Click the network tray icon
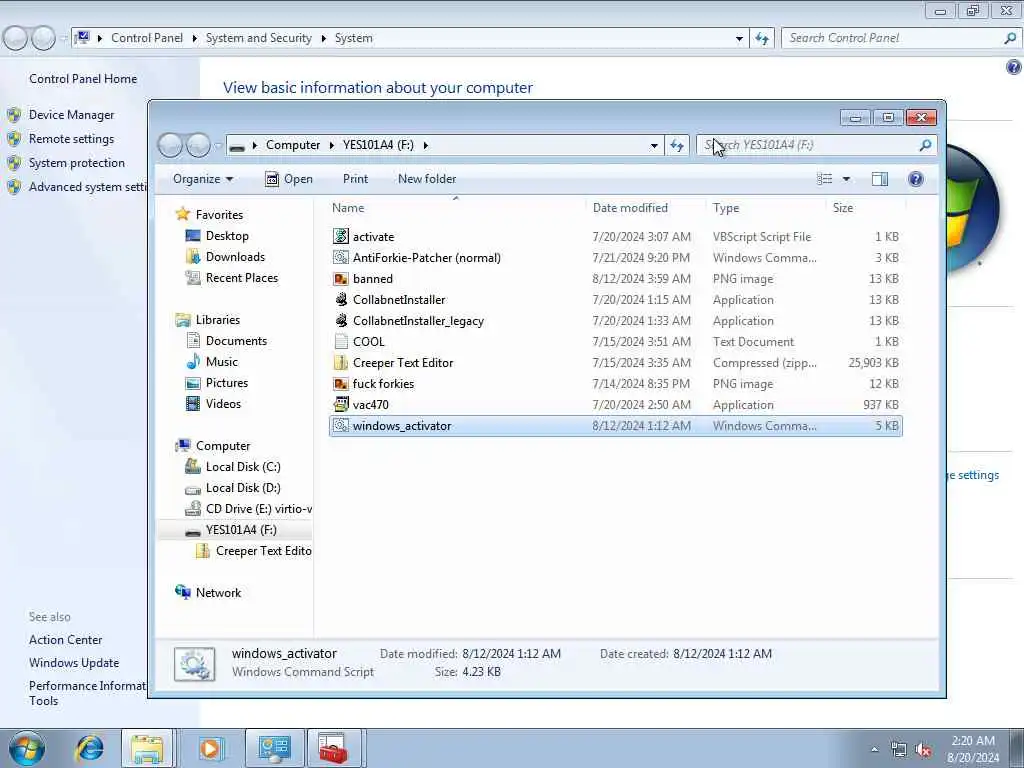 pos(899,750)
